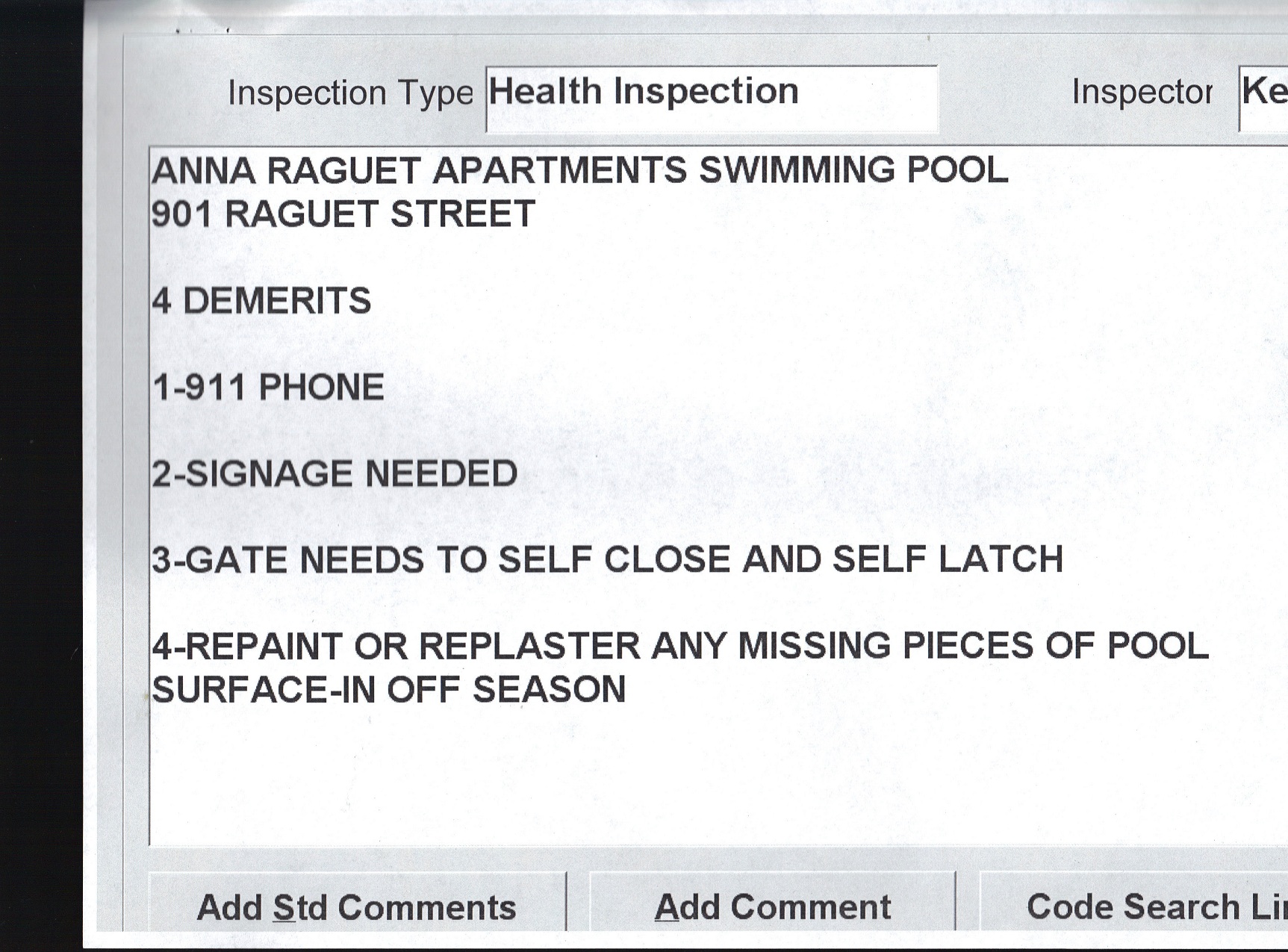Click the 4 DEMERITS line
The width and height of the screenshot is (1288, 952).
261,301
